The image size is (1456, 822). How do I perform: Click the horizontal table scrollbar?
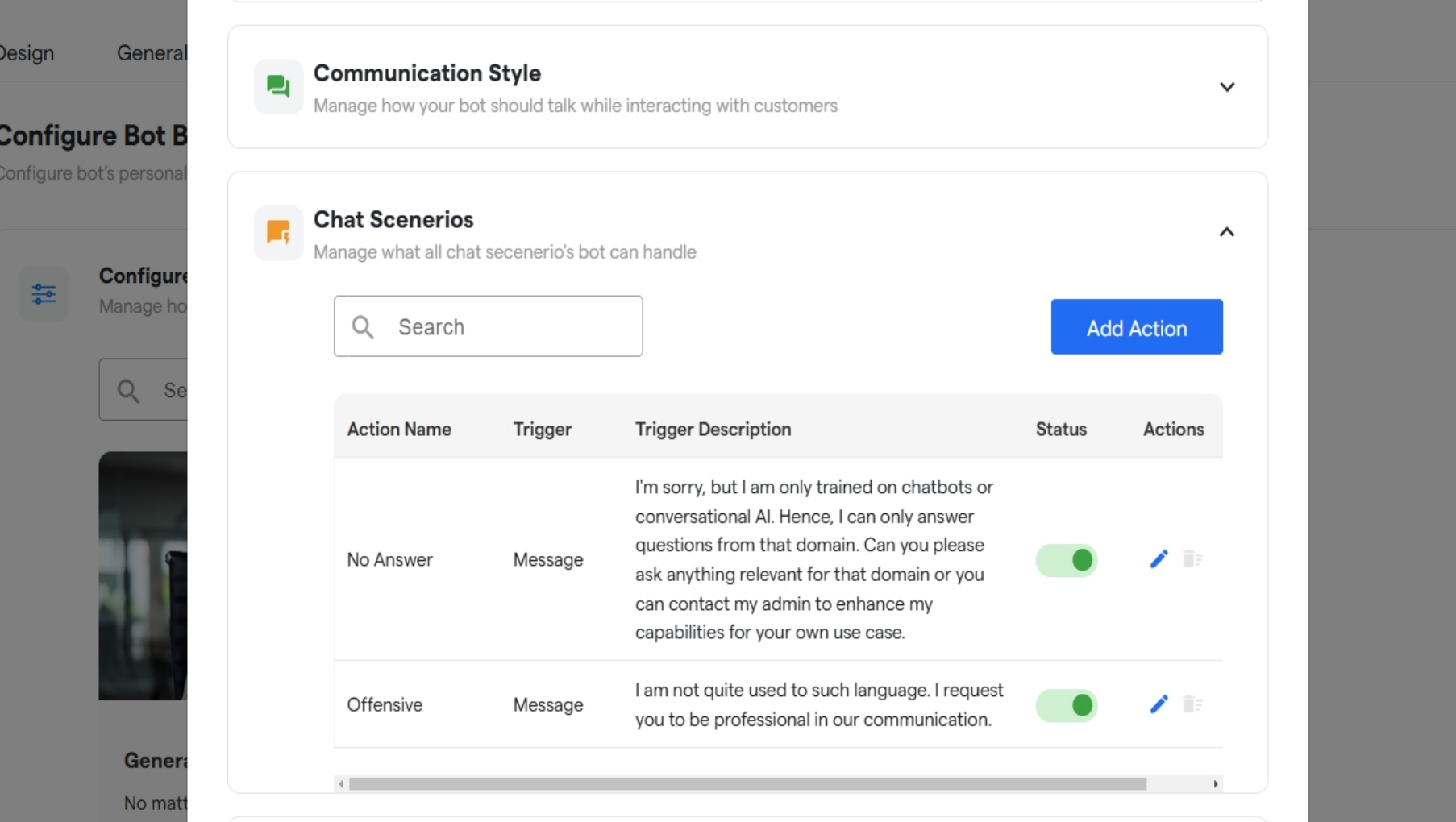coord(747,784)
